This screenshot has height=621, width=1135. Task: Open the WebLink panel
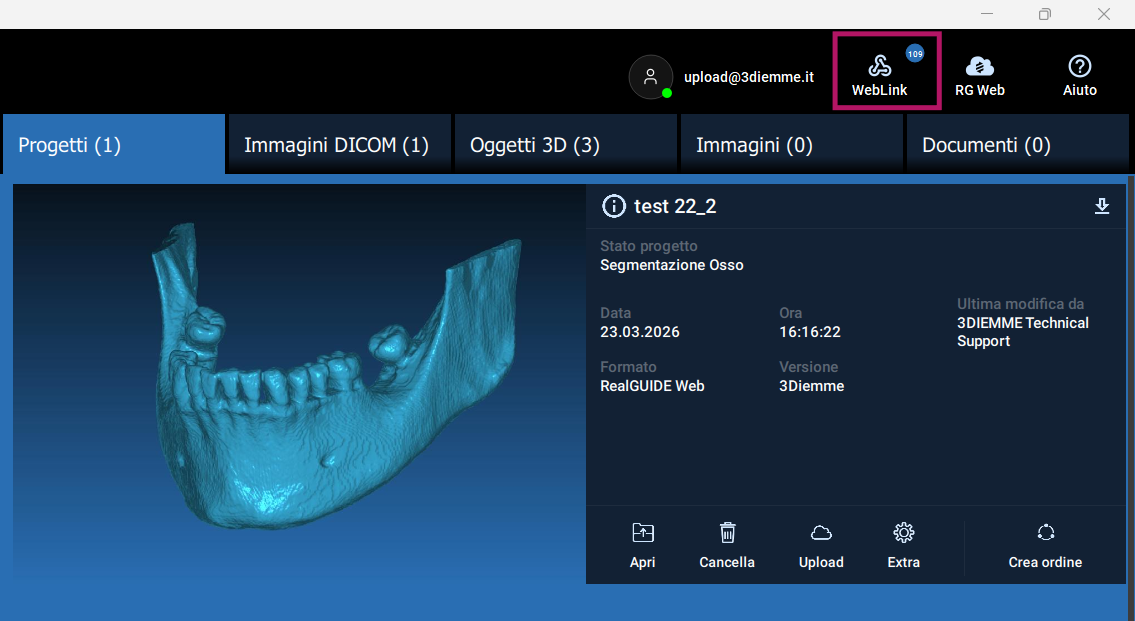pyautogui.click(x=879, y=72)
